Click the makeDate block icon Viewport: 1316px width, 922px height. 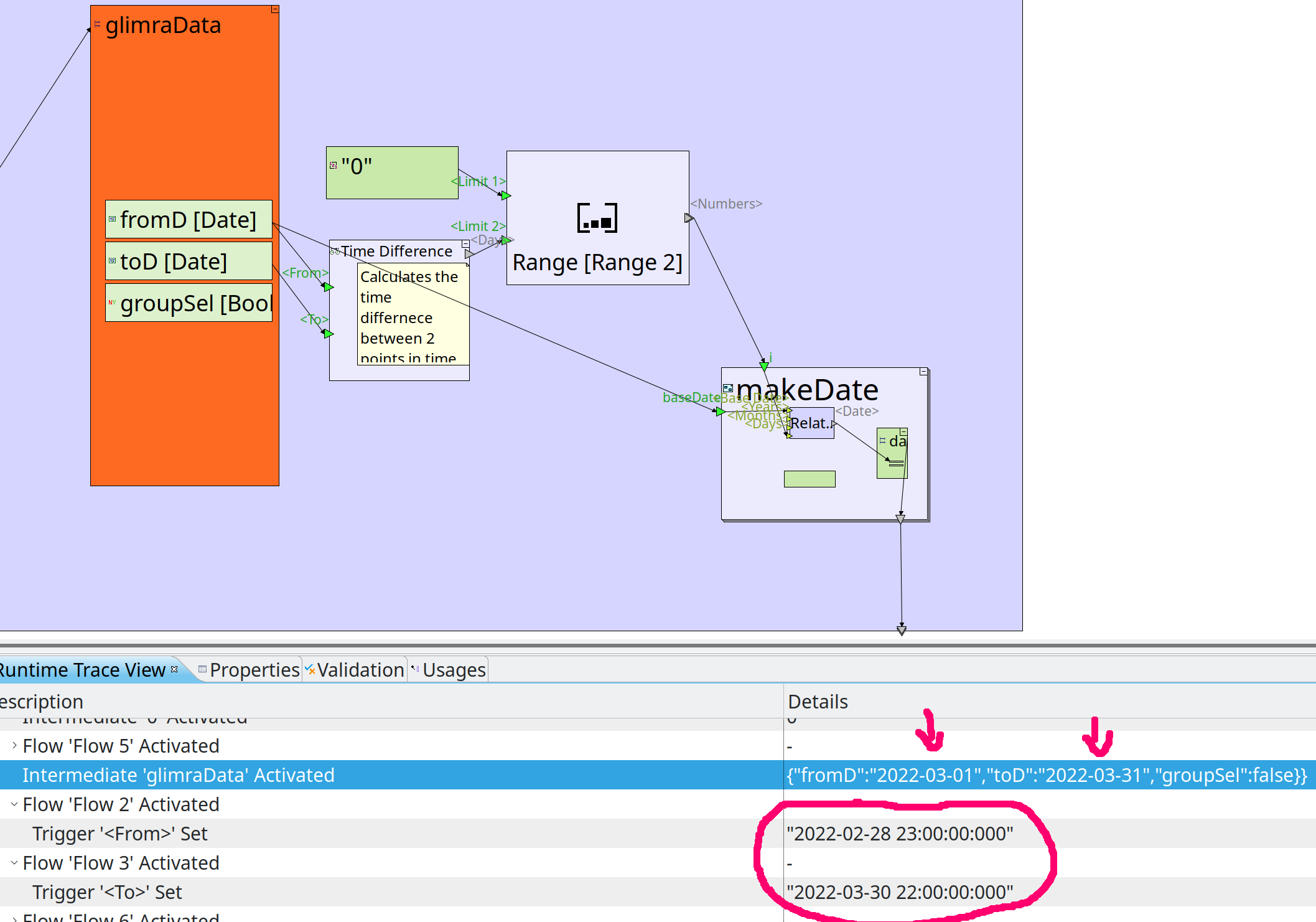pyautogui.click(x=728, y=388)
